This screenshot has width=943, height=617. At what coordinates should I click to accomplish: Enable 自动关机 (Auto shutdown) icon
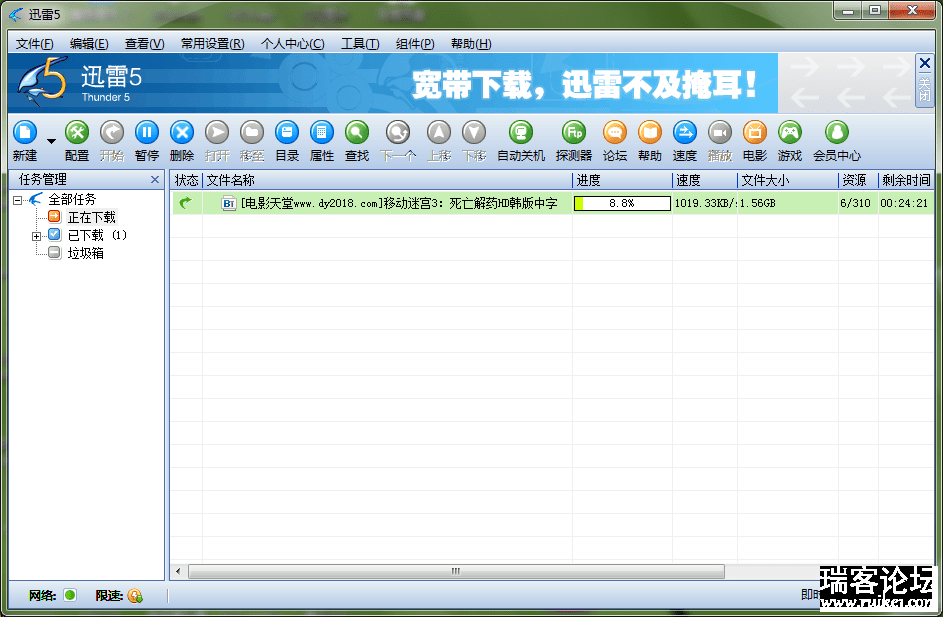(521, 133)
